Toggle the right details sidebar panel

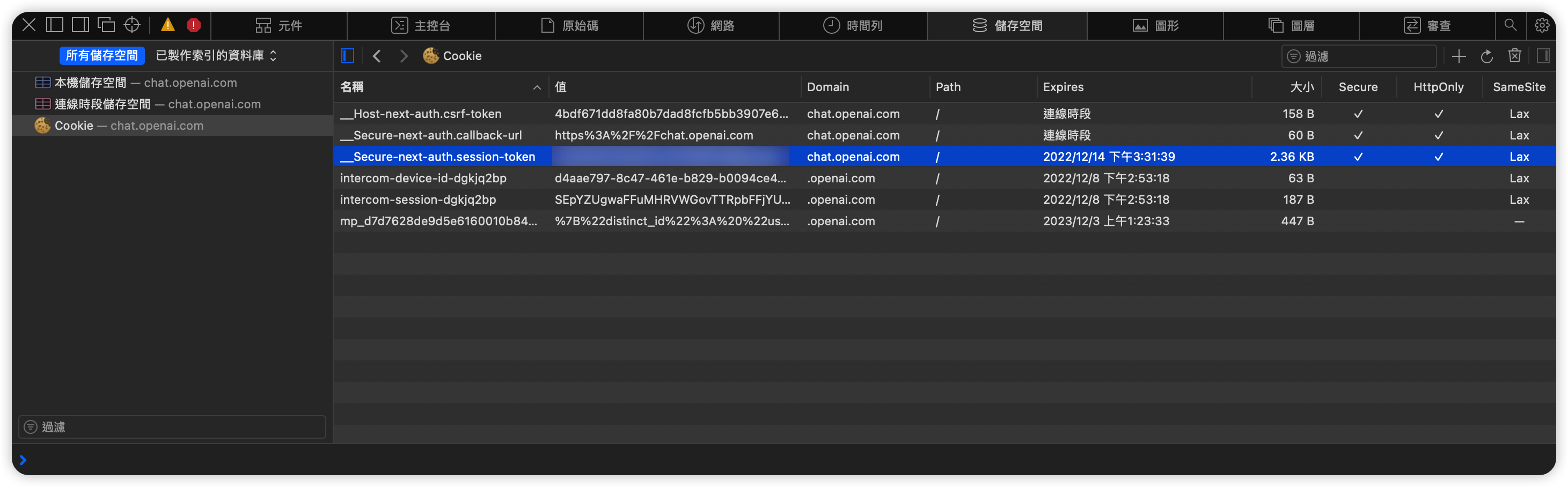coord(1544,55)
